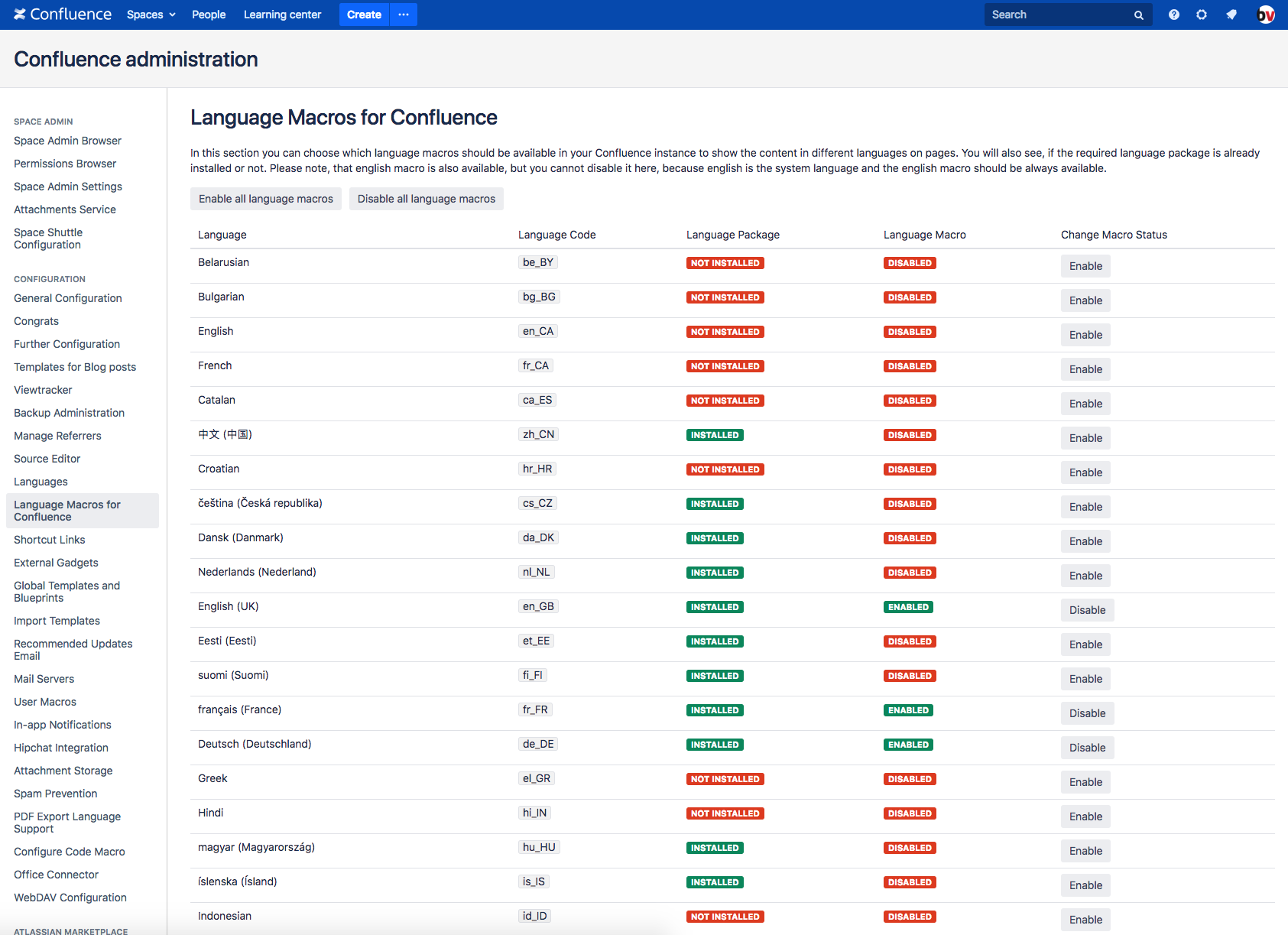Enable the Hindi language macro
The width and height of the screenshot is (1288, 935).
tap(1085, 816)
